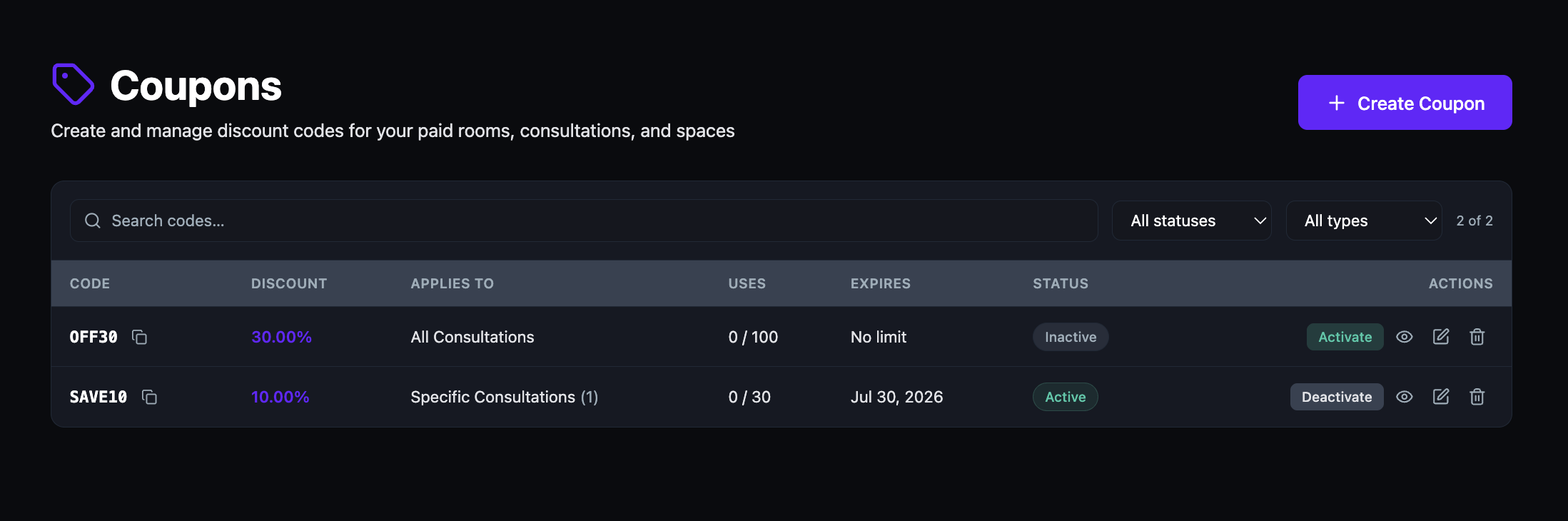This screenshot has height=521, width=1568.
Task: Click the Inactive status badge
Action: tap(1071, 337)
